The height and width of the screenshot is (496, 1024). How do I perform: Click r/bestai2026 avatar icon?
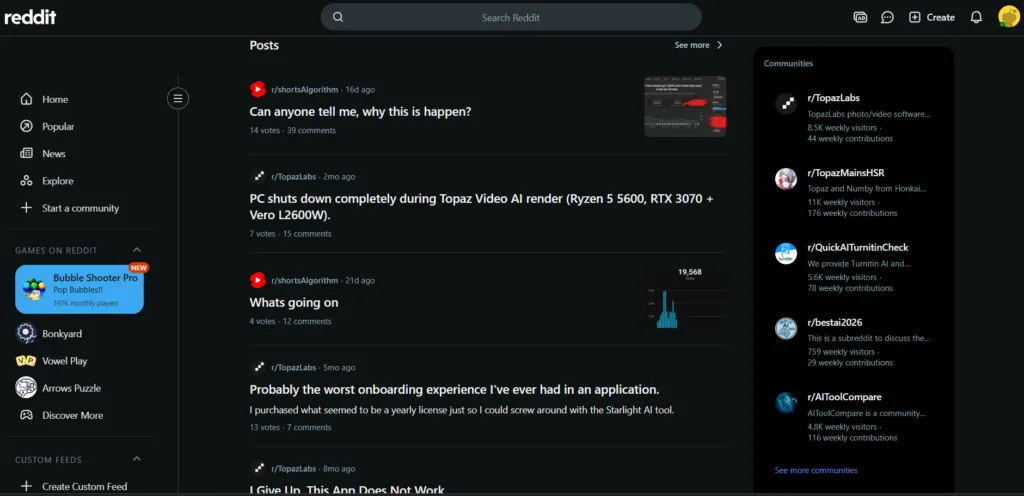pos(786,328)
